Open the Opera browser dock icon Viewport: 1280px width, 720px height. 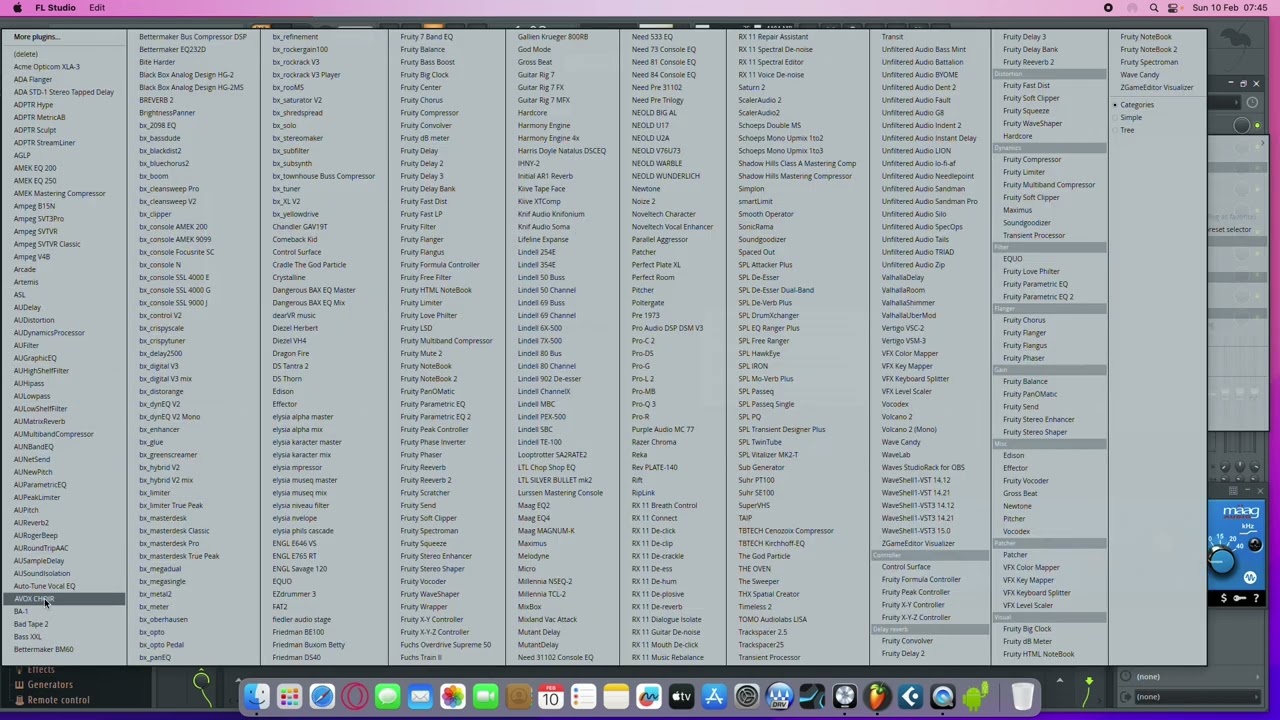pyautogui.click(x=355, y=696)
